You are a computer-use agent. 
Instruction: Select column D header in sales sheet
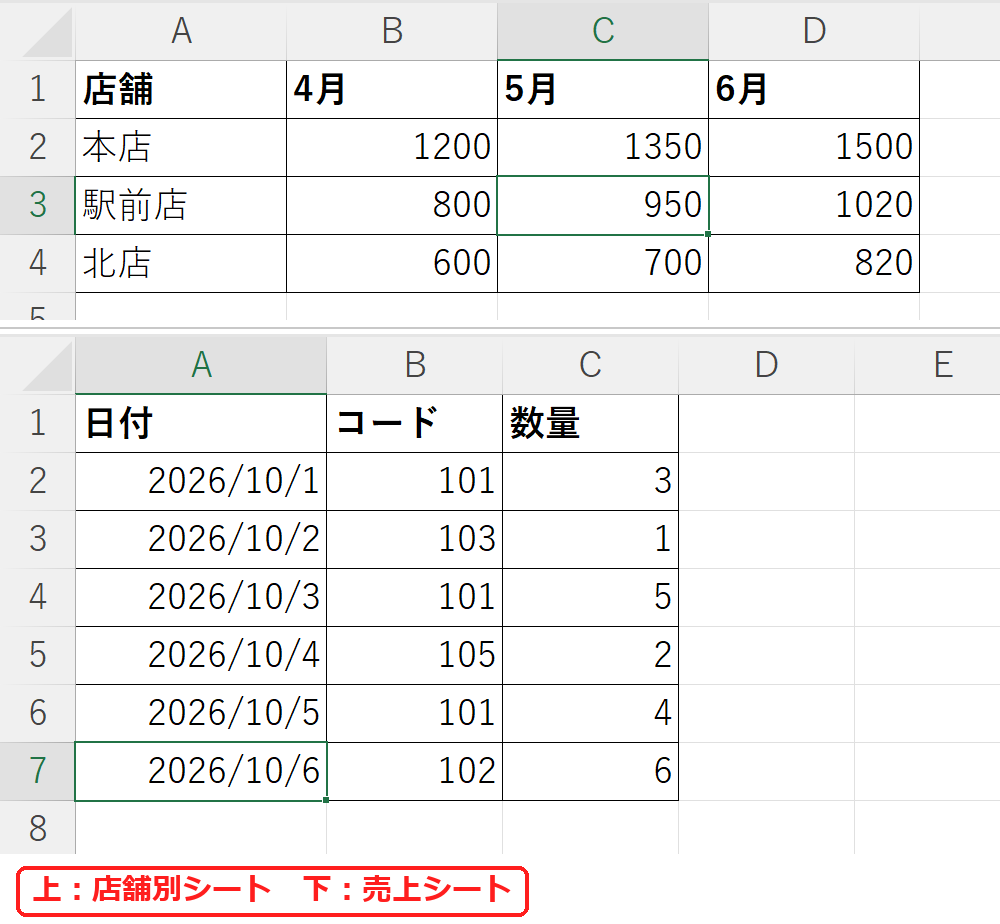(x=767, y=365)
